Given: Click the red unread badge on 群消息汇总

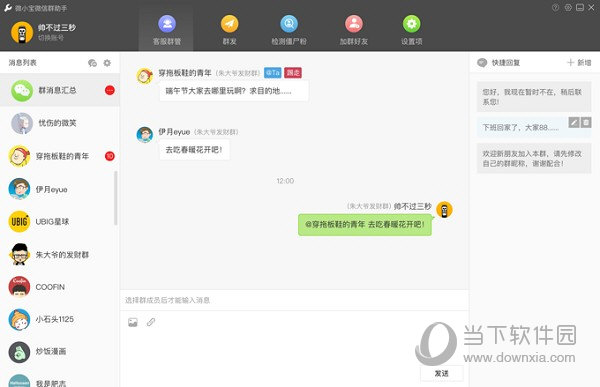Looking at the screenshot, I should pyautogui.click(x=110, y=90).
